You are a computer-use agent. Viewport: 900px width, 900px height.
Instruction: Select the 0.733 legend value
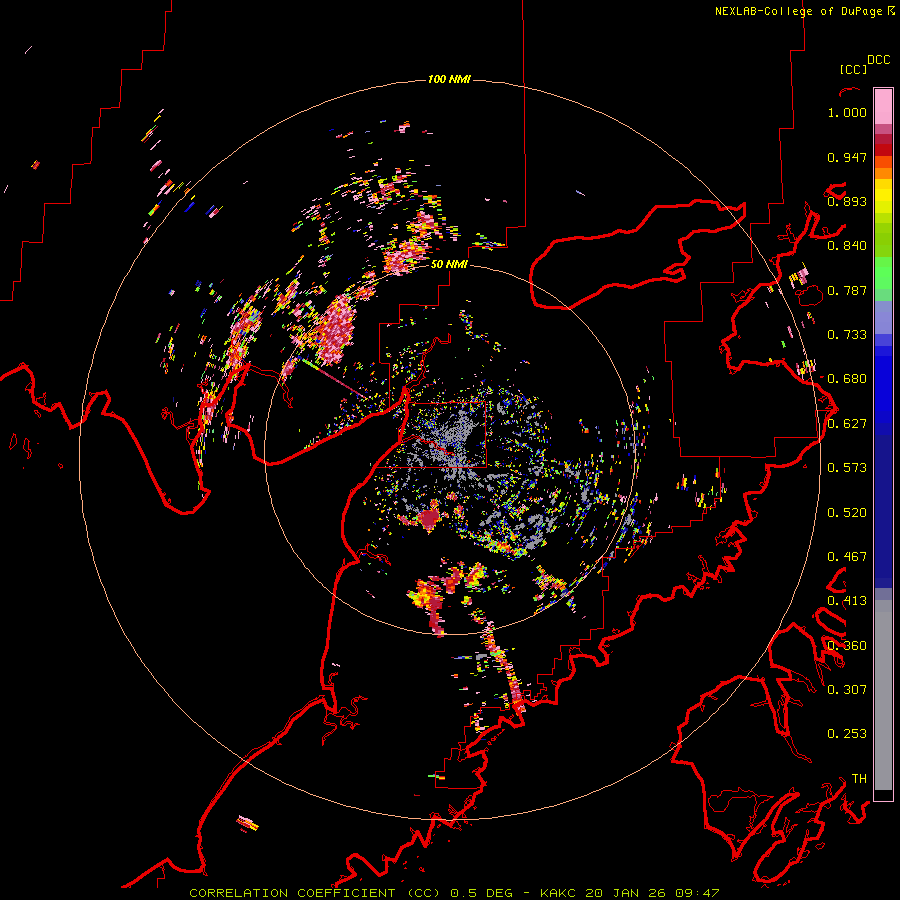point(847,335)
